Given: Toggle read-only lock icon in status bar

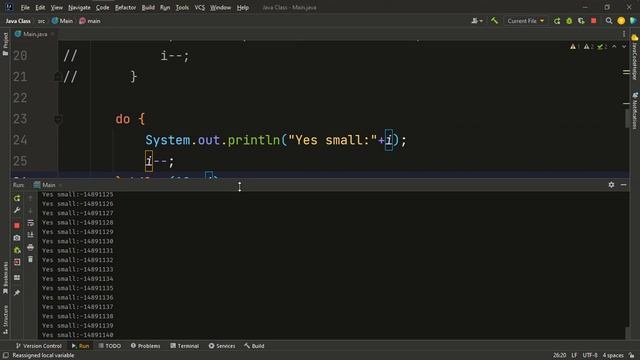Looking at the screenshot, I should tap(631, 356).
